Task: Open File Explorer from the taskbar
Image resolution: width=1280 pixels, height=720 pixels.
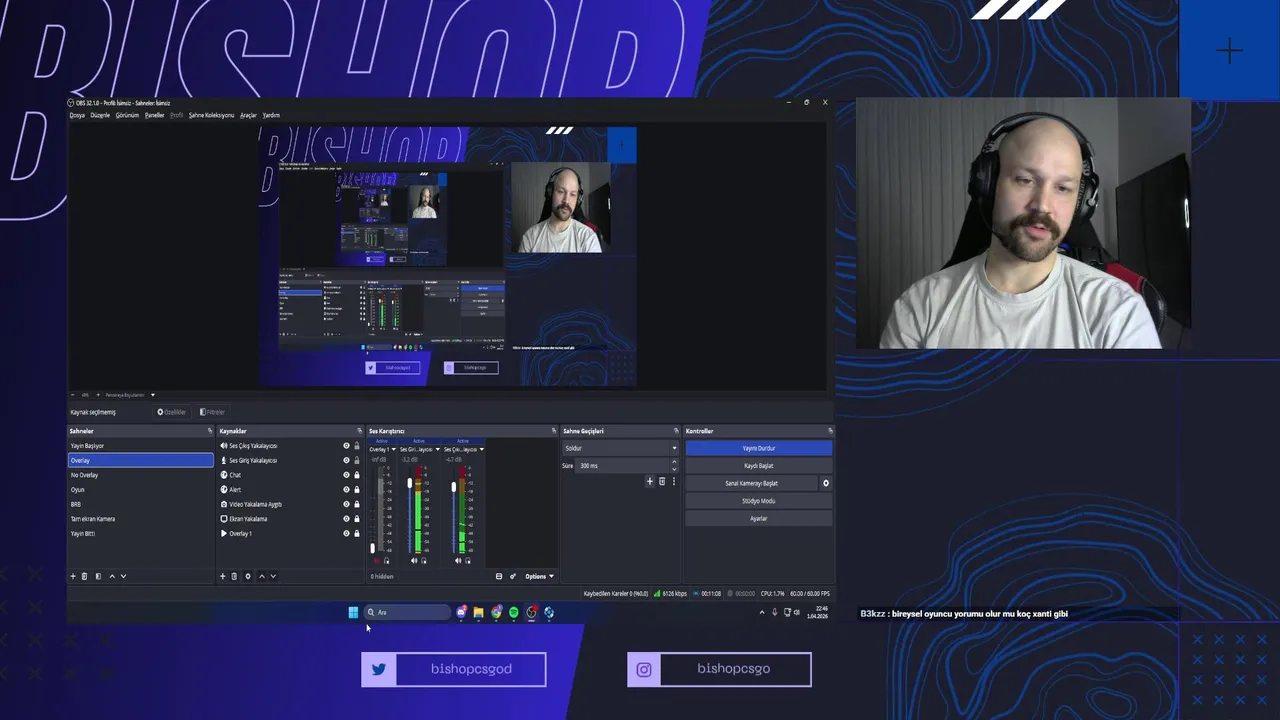Action: pyautogui.click(x=478, y=612)
